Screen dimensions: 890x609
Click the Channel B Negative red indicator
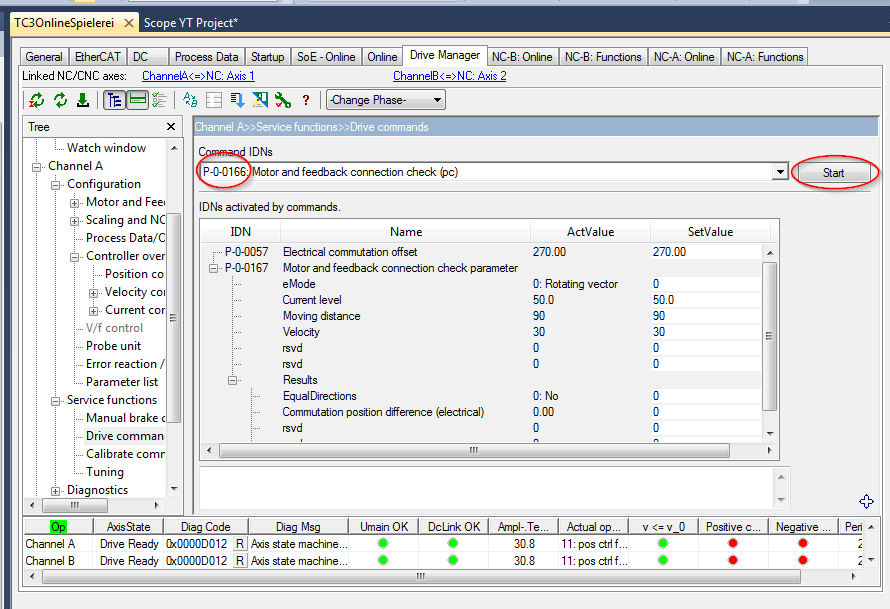click(803, 560)
